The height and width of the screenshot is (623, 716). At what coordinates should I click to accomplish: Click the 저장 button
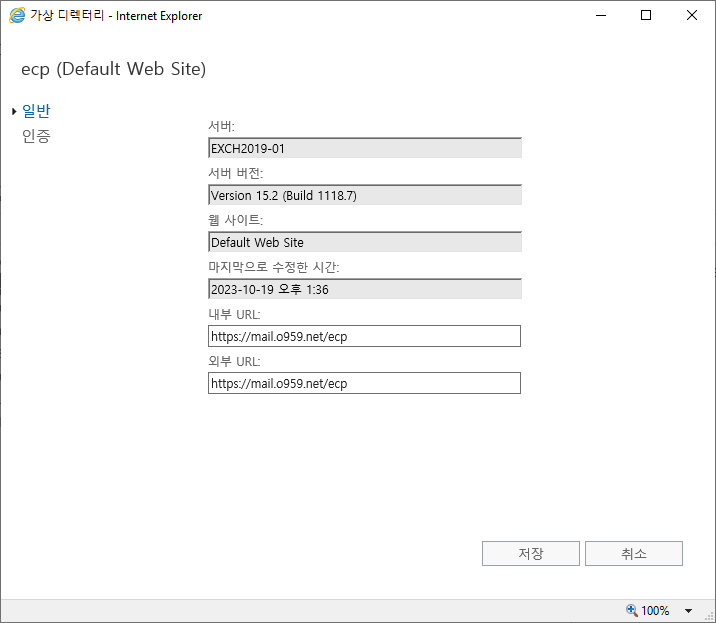point(531,554)
